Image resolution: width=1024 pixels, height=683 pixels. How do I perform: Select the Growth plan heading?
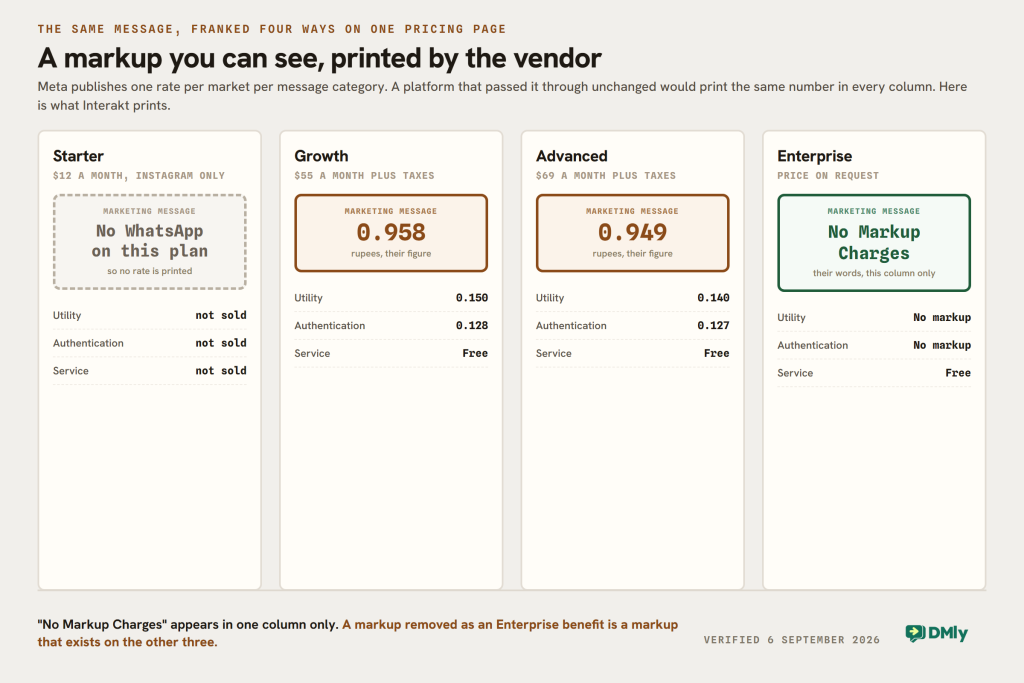[x=321, y=156]
